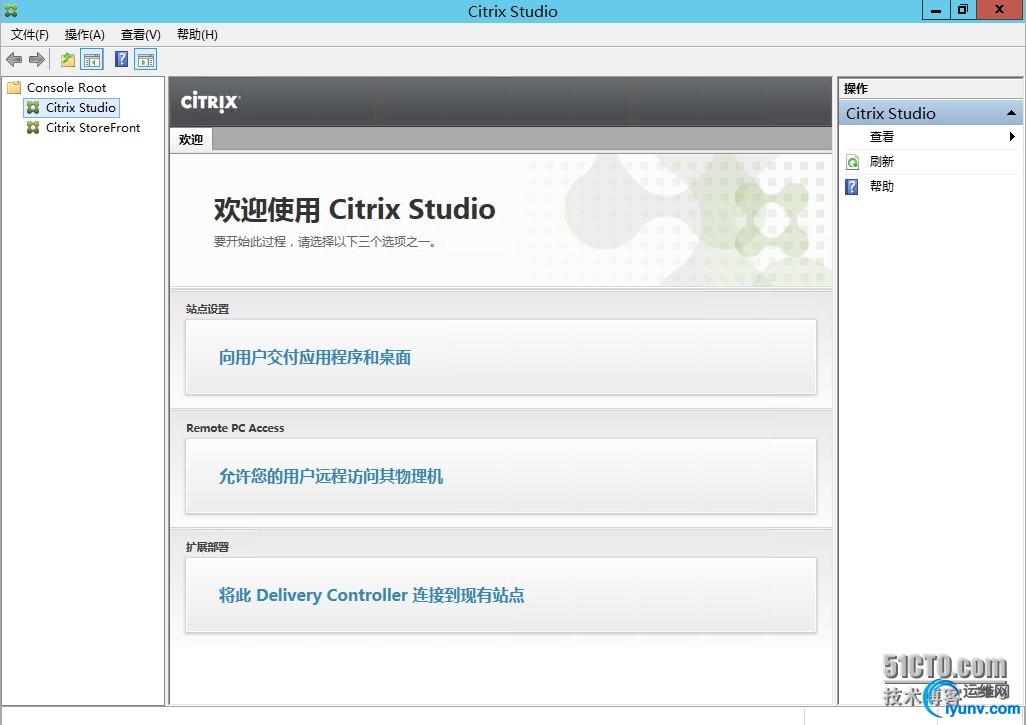This screenshot has height=725, width=1026.
Task: Click 刷新 in the actions pane
Action: tap(881, 162)
